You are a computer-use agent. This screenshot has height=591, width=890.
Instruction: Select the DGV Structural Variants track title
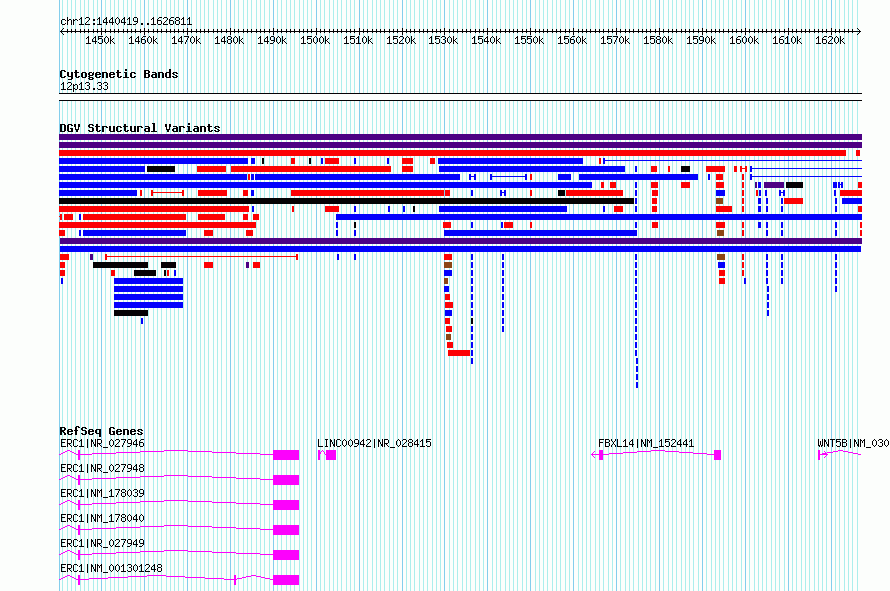click(x=140, y=128)
